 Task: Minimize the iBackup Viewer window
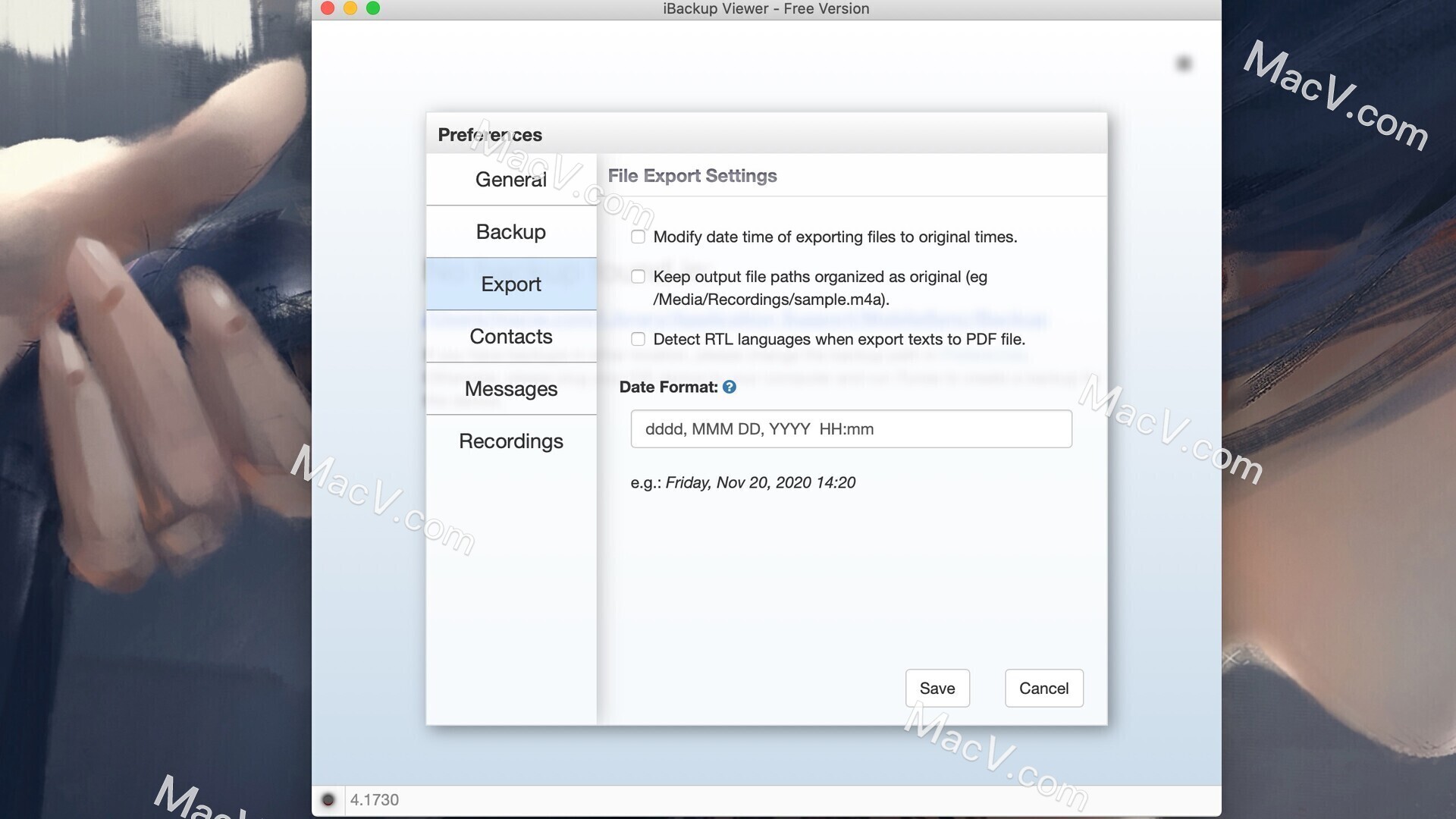pos(349,9)
